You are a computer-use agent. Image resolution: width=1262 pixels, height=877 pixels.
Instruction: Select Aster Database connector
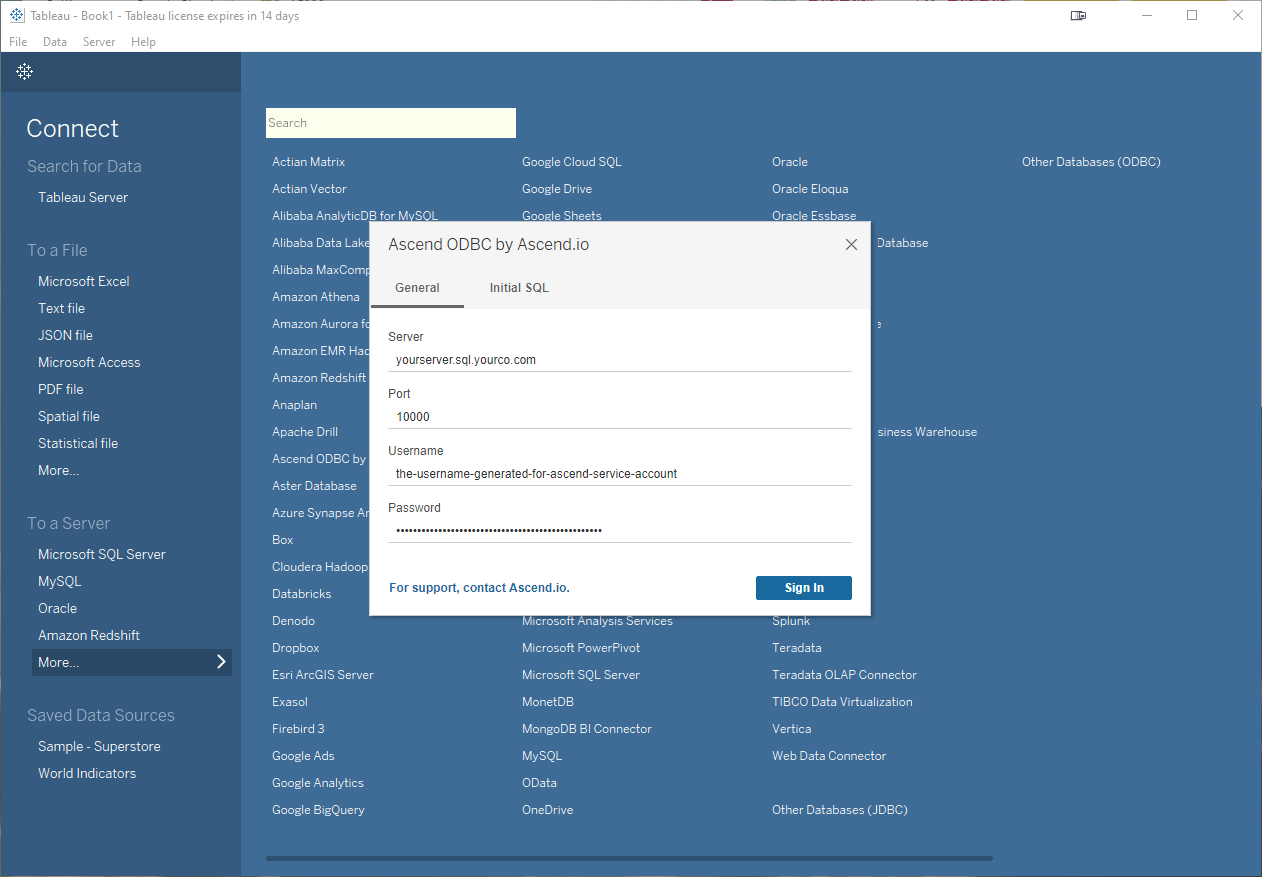point(314,486)
